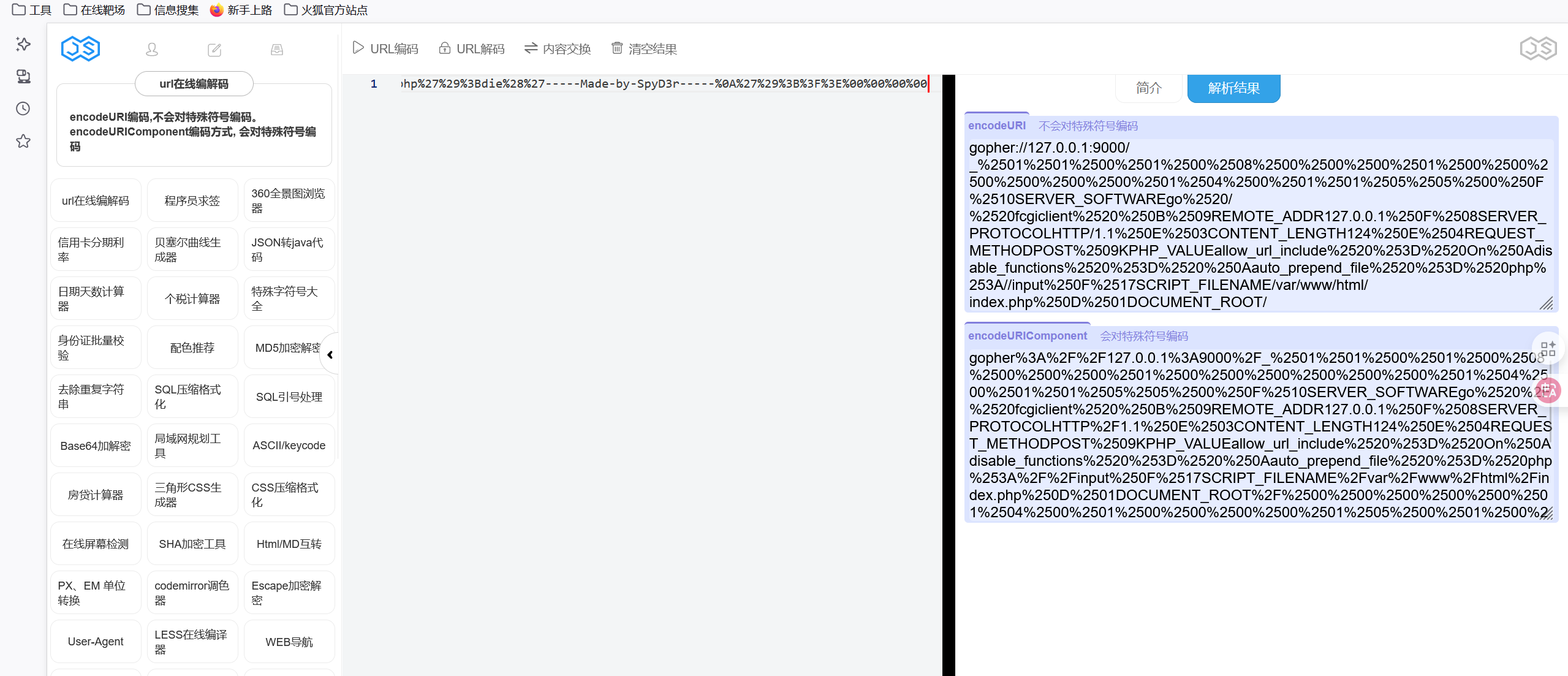The width and height of the screenshot is (1568, 676).
Task: Open the 在线靶场 bookmarks folder
Action: (x=94, y=10)
